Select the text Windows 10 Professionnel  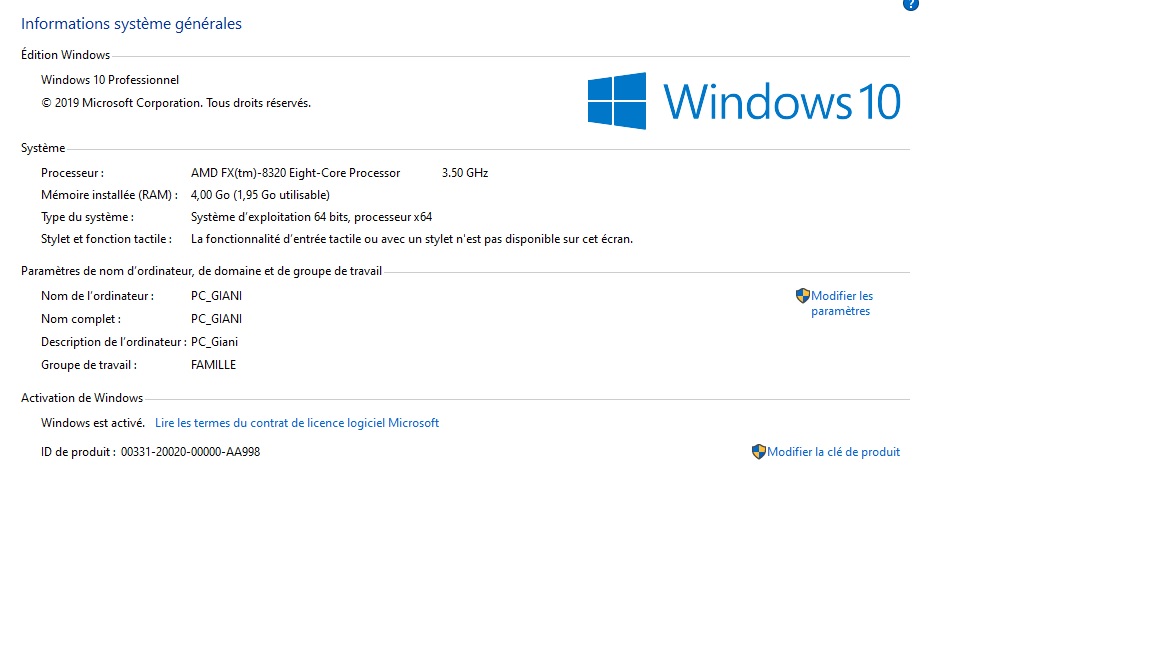coord(110,80)
